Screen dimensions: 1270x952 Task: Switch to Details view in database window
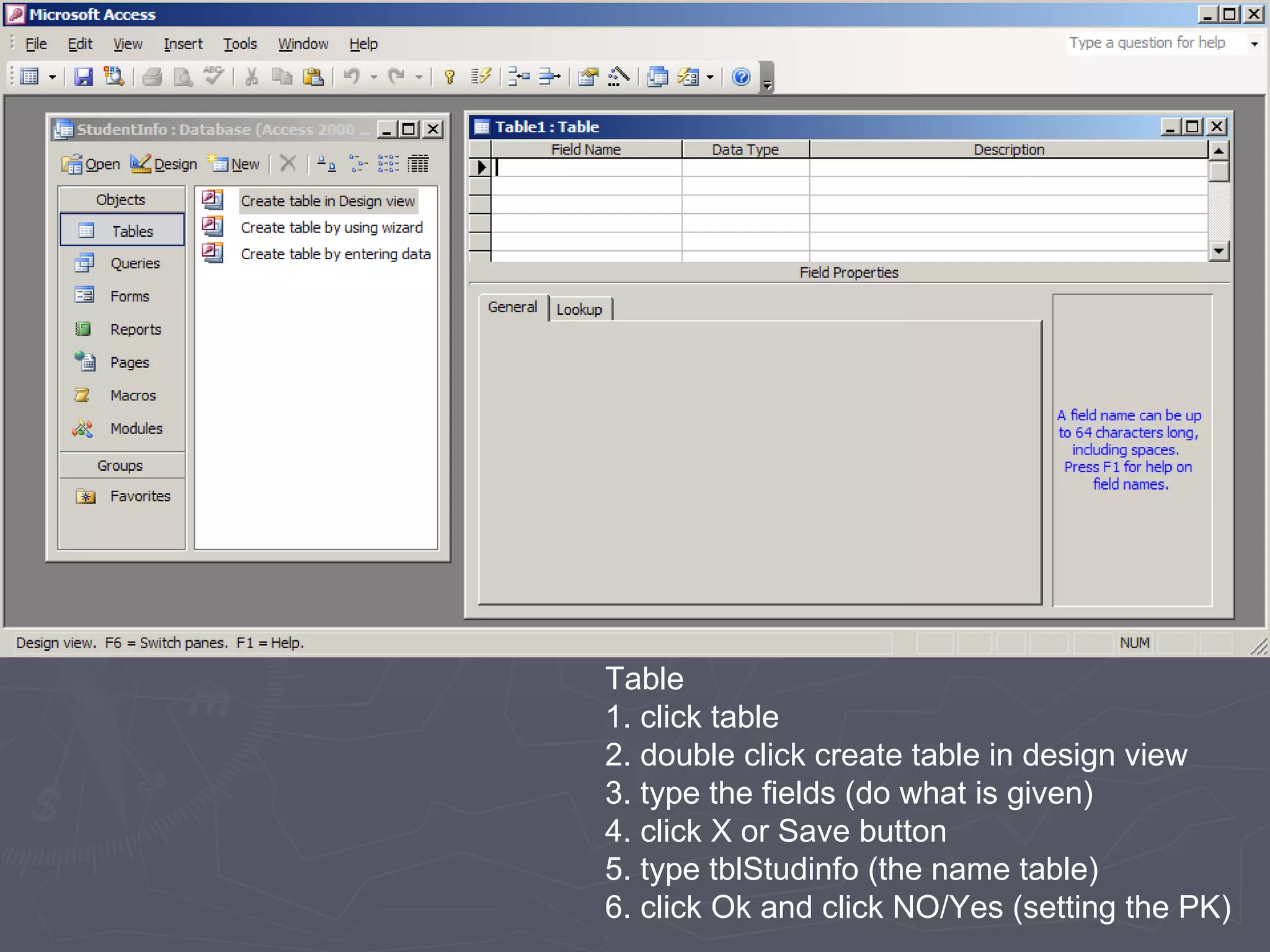pos(419,164)
